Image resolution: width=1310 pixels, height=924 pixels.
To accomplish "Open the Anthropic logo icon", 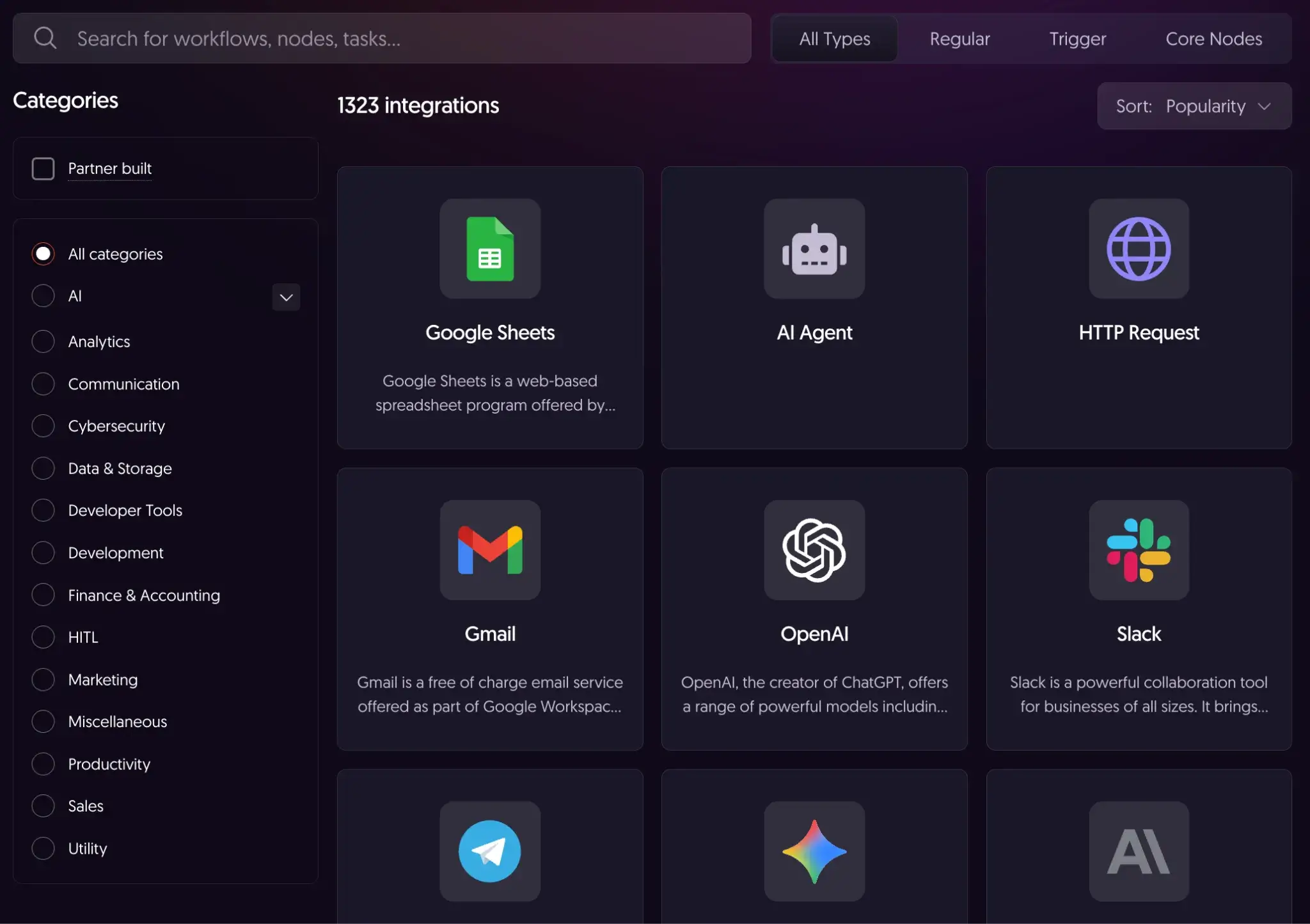I will coord(1139,851).
